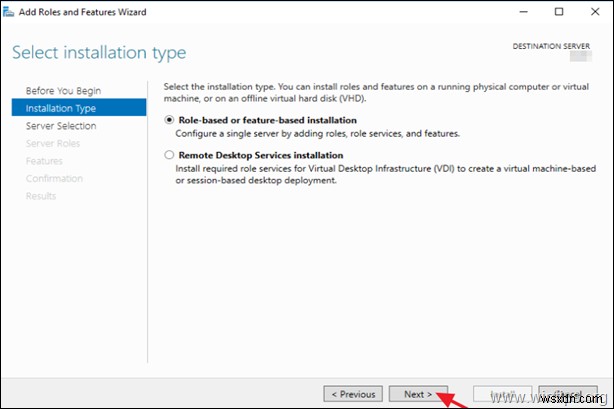
Task: Click the Select installation type heading
Action: (99, 52)
